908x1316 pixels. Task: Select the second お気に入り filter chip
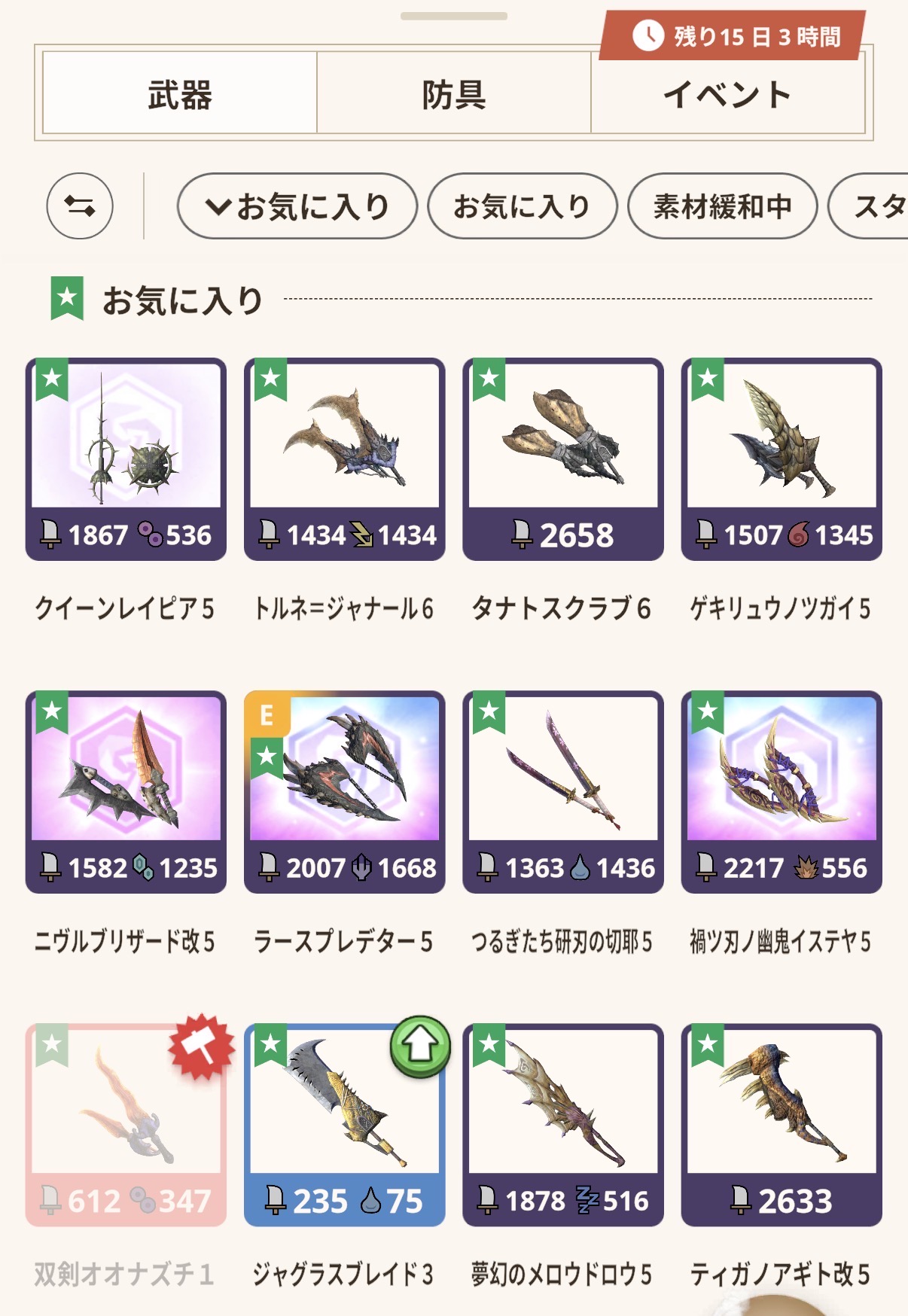[522, 206]
